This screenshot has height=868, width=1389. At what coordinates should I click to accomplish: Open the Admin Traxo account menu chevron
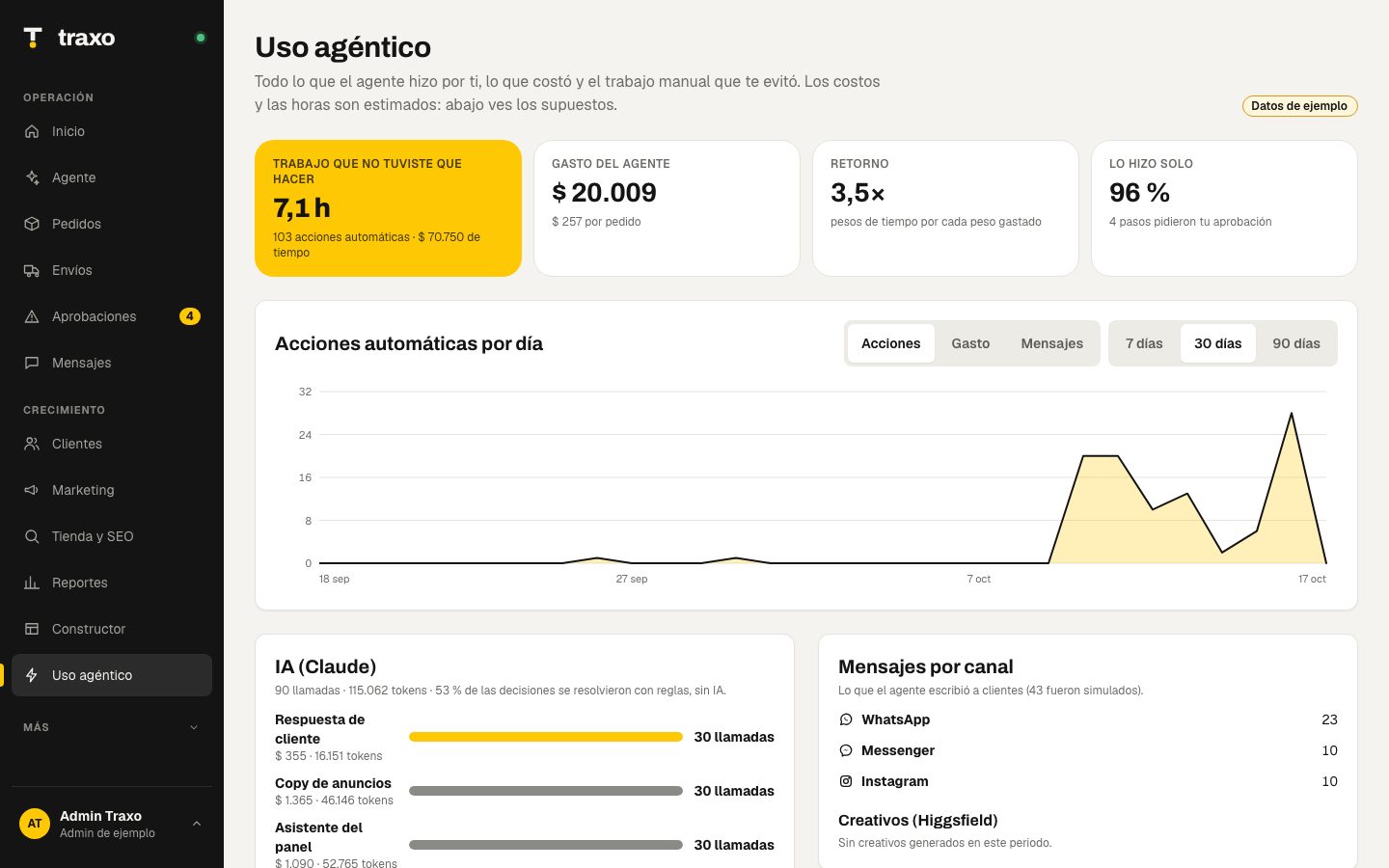[x=197, y=824]
